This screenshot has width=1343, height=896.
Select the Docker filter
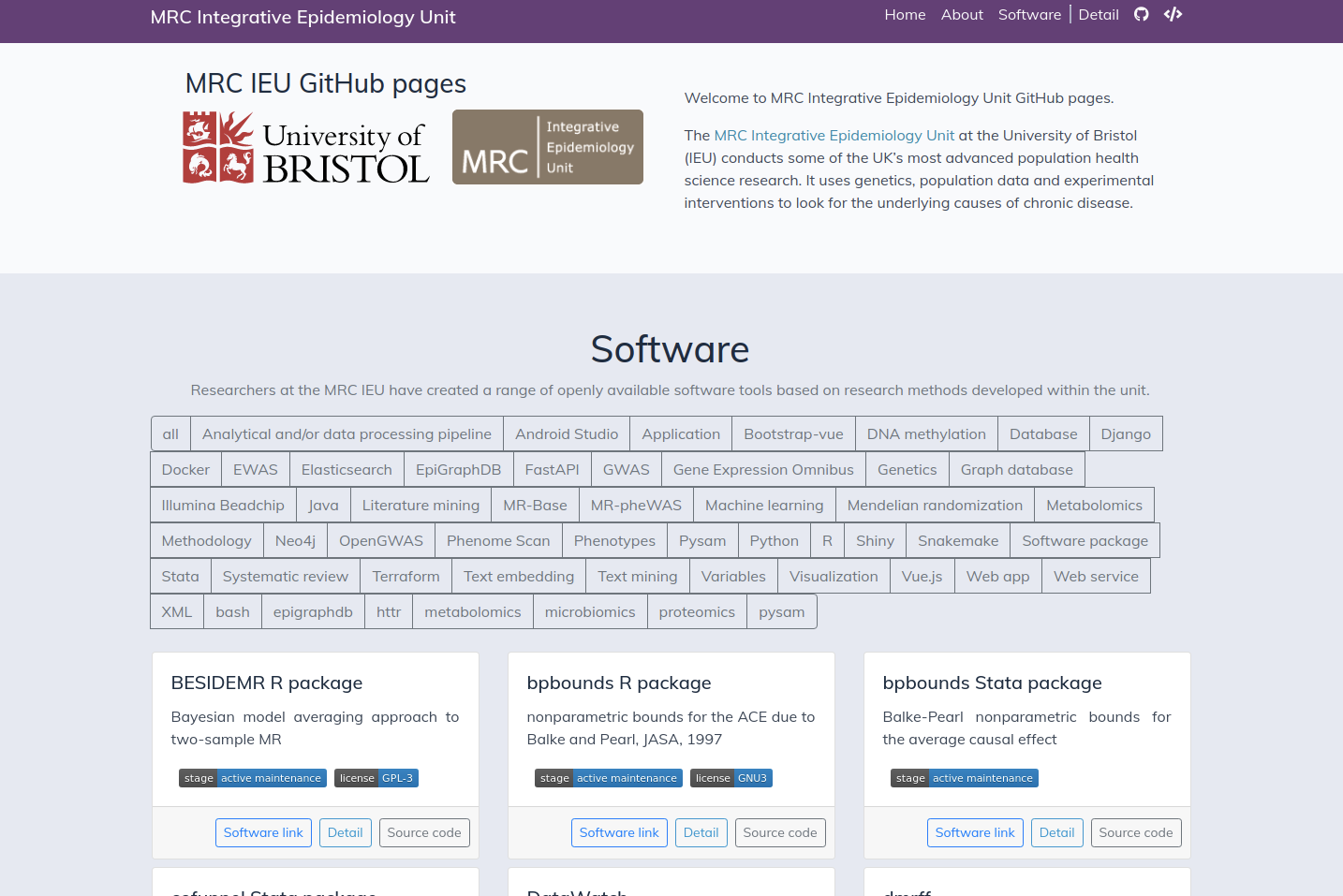[185, 469]
